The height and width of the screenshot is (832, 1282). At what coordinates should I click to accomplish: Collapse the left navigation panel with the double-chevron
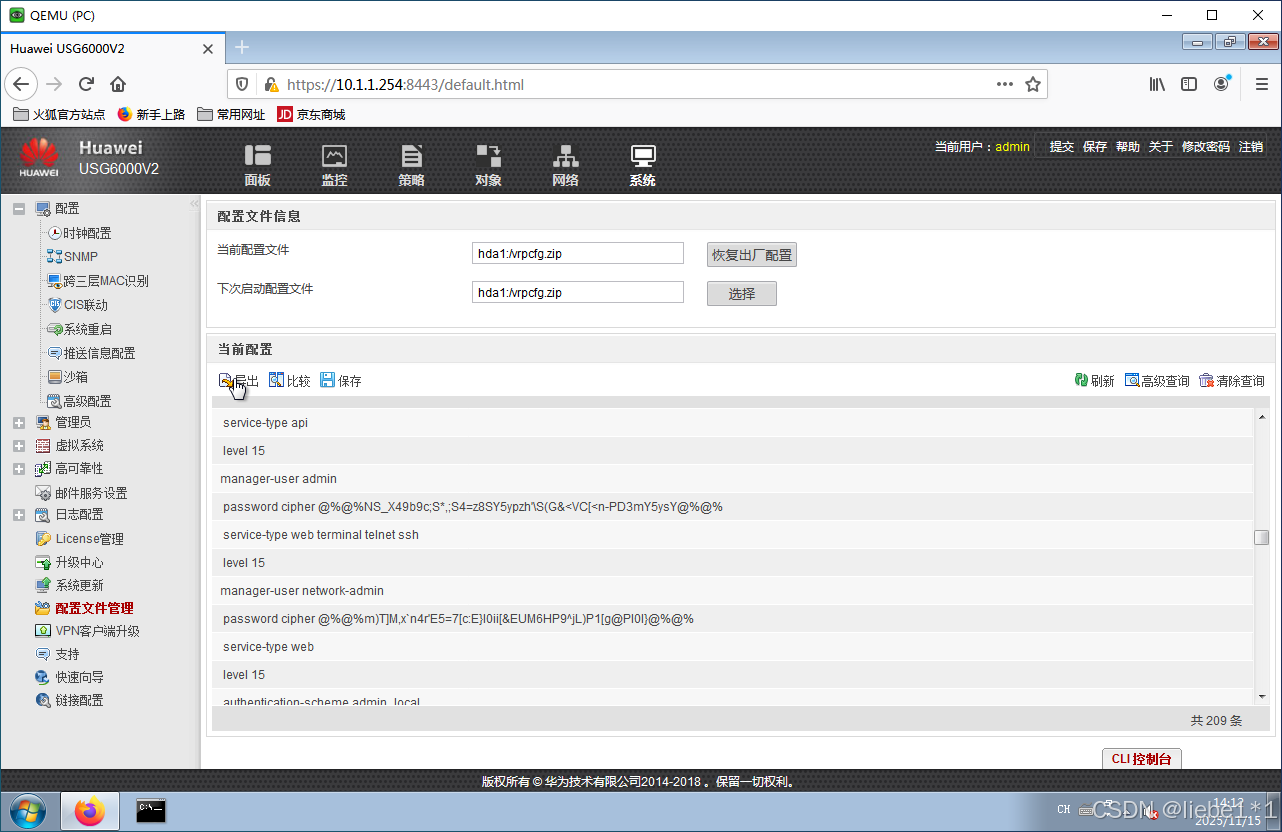[195, 204]
